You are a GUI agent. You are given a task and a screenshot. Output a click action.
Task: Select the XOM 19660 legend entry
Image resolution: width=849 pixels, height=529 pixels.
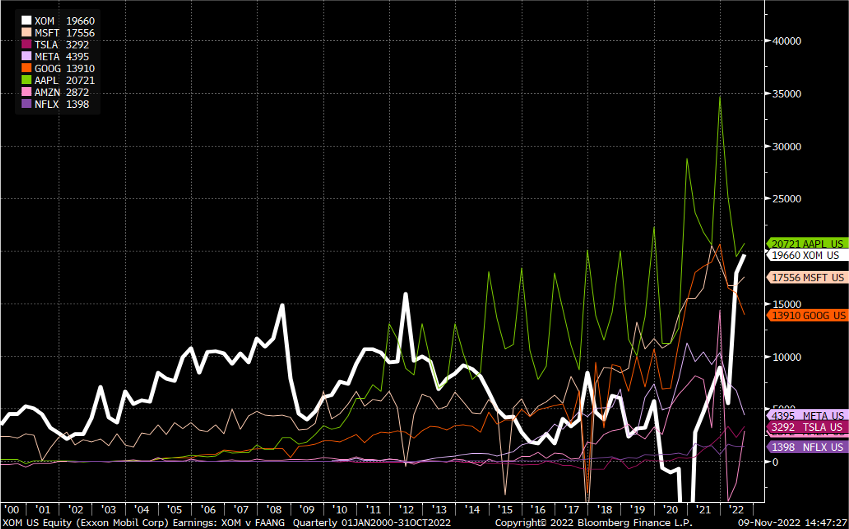coord(58,21)
